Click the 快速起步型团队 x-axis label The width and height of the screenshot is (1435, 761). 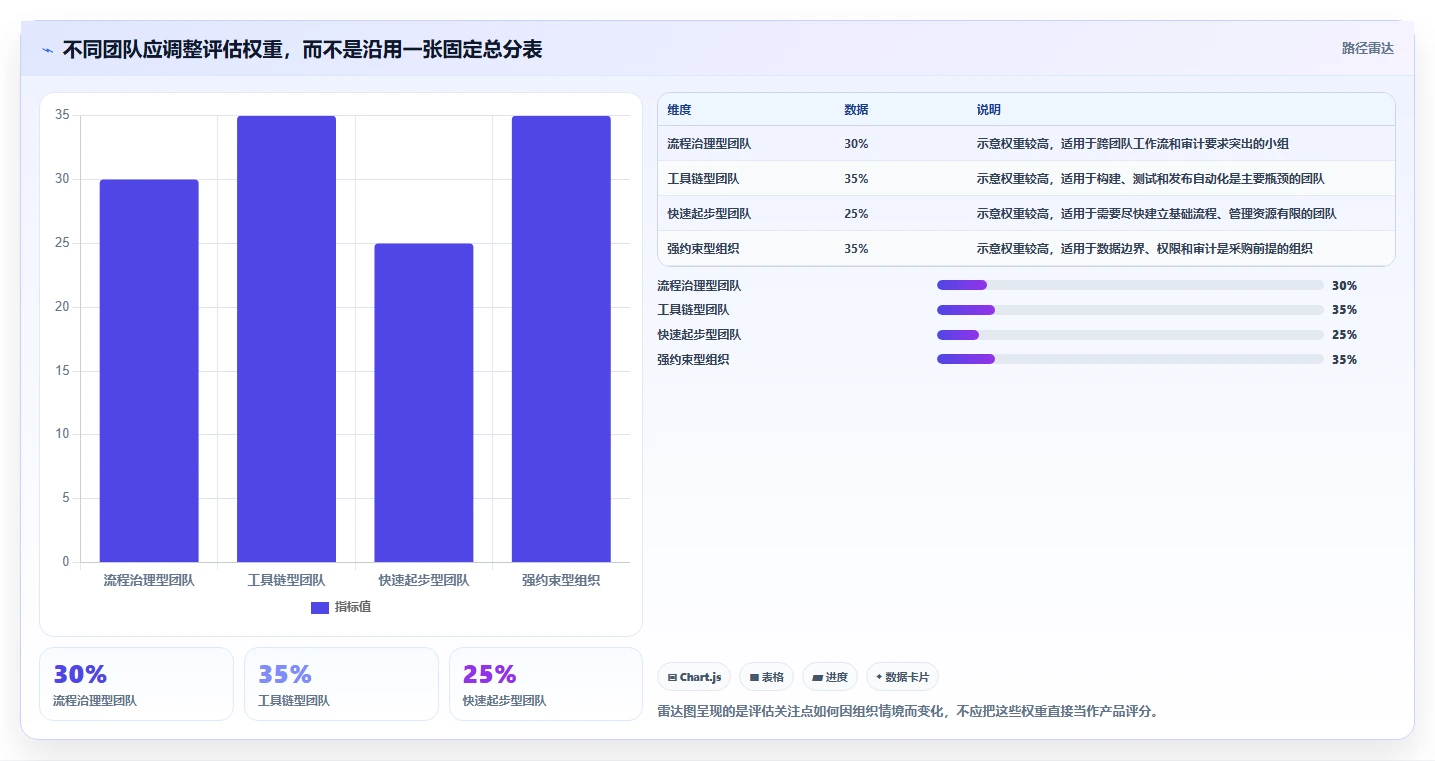point(424,580)
